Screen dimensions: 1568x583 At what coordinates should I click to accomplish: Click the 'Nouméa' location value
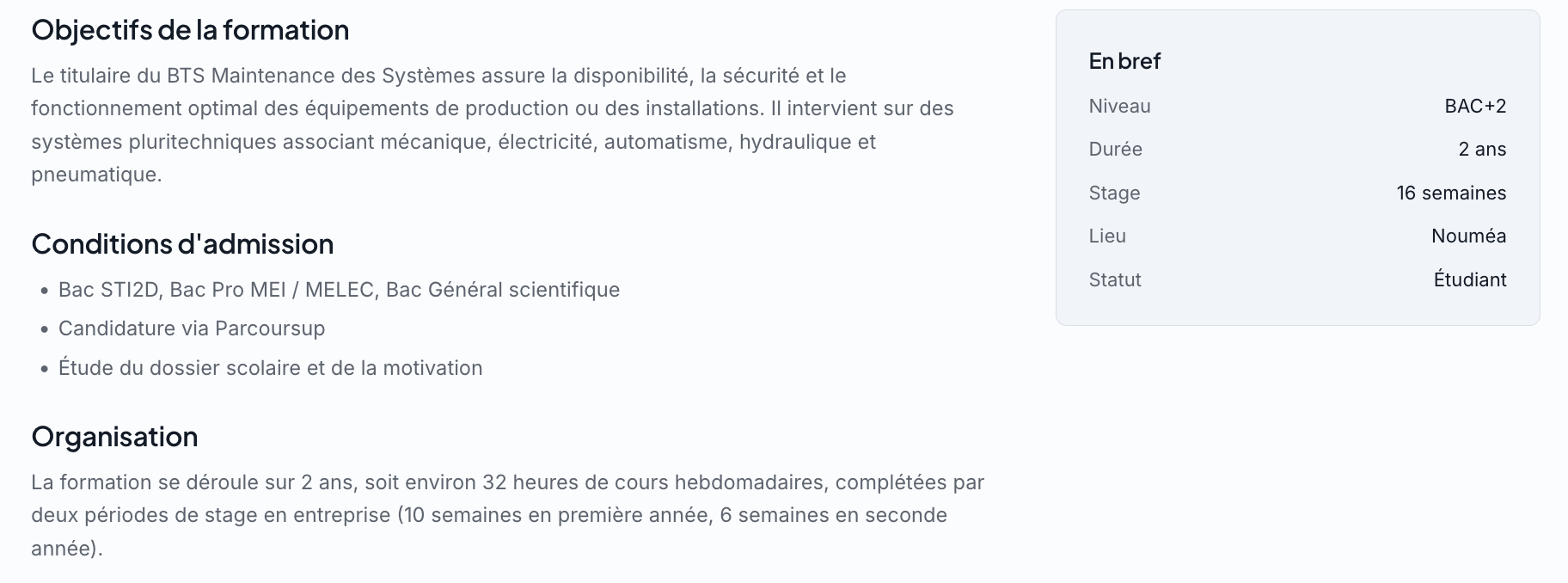(x=1468, y=236)
